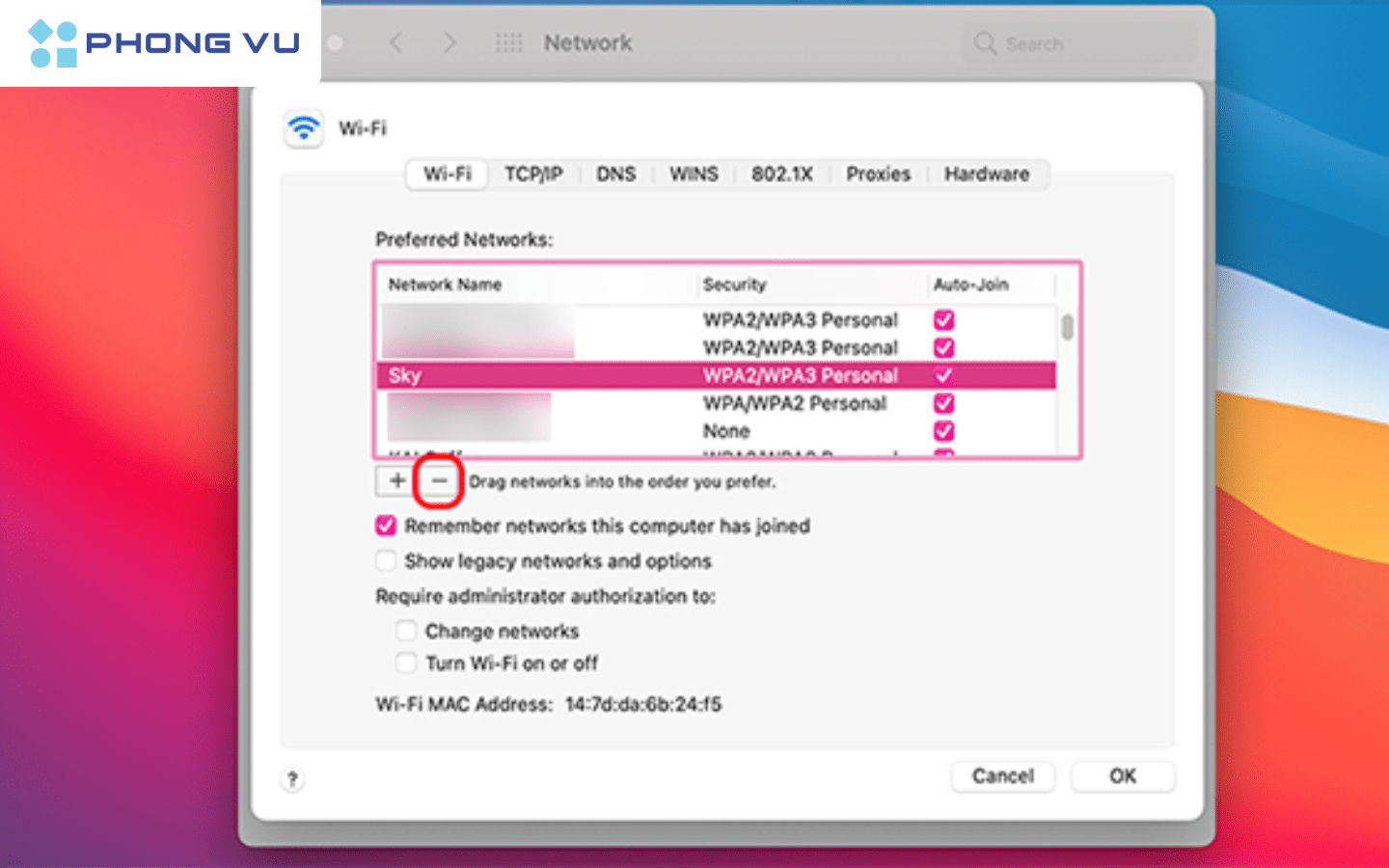Open the Hardware tab
Image resolution: width=1389 pixels, height=868 pixels.
tap(987, 174)
